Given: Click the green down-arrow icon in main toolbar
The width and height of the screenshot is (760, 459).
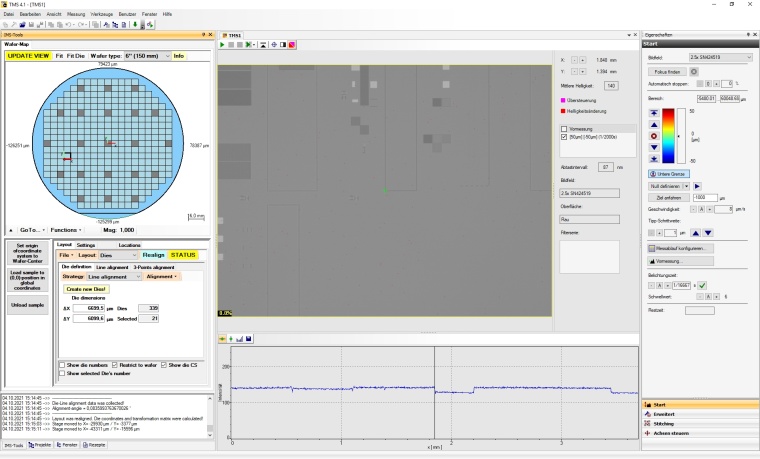Looking at the screenshot, I should [x=135, y=23].
